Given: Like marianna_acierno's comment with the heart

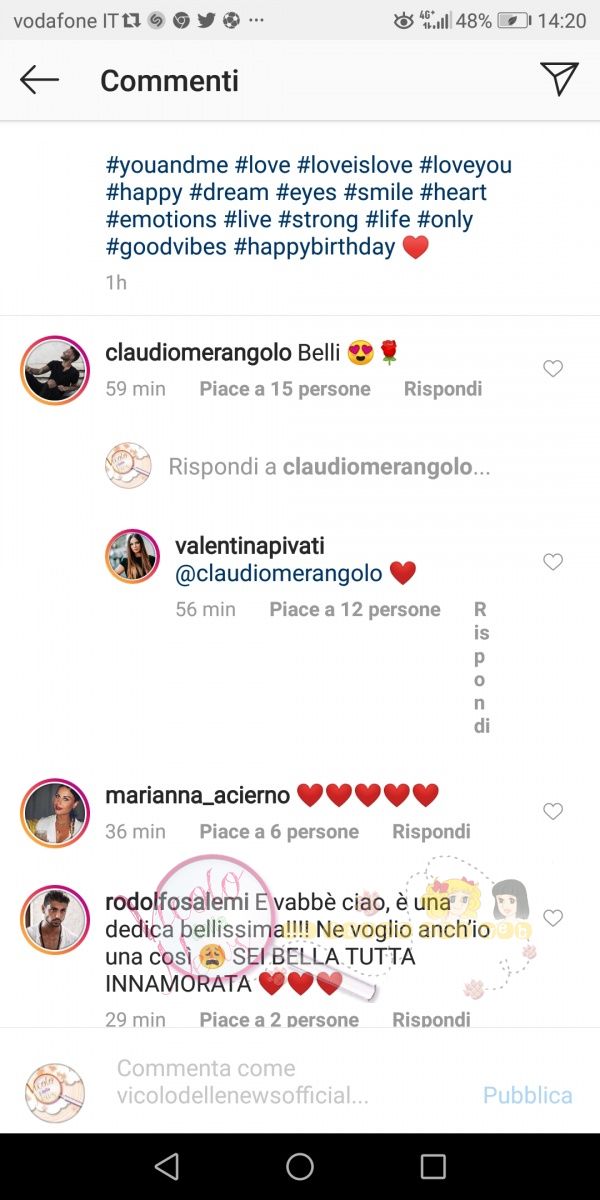Looking at the screenshot, I should (553, 811).
